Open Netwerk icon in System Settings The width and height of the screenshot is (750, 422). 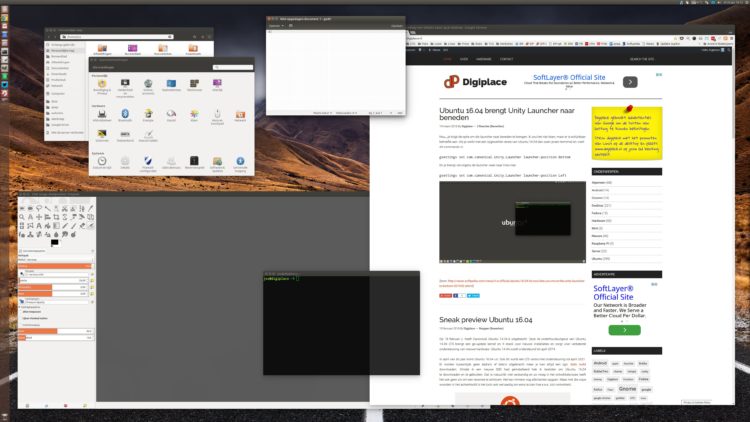coord(240,115)
